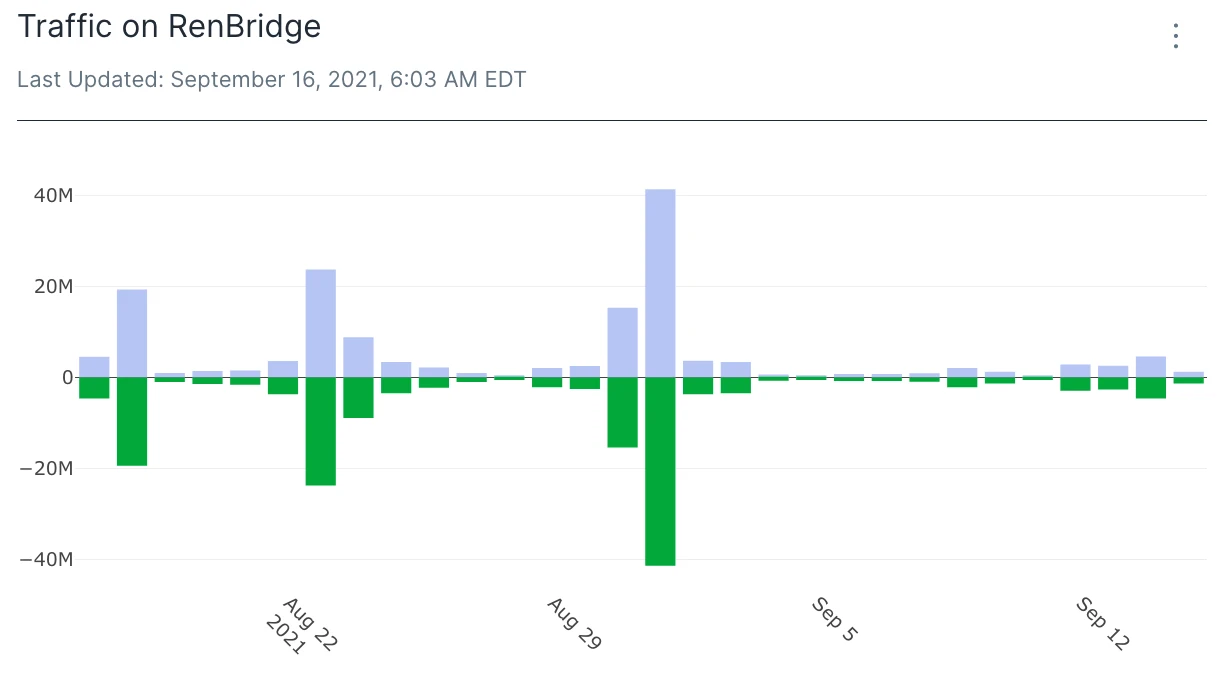
Task: Open the three-dot chart options menu
Action: tap(1176, 36)
